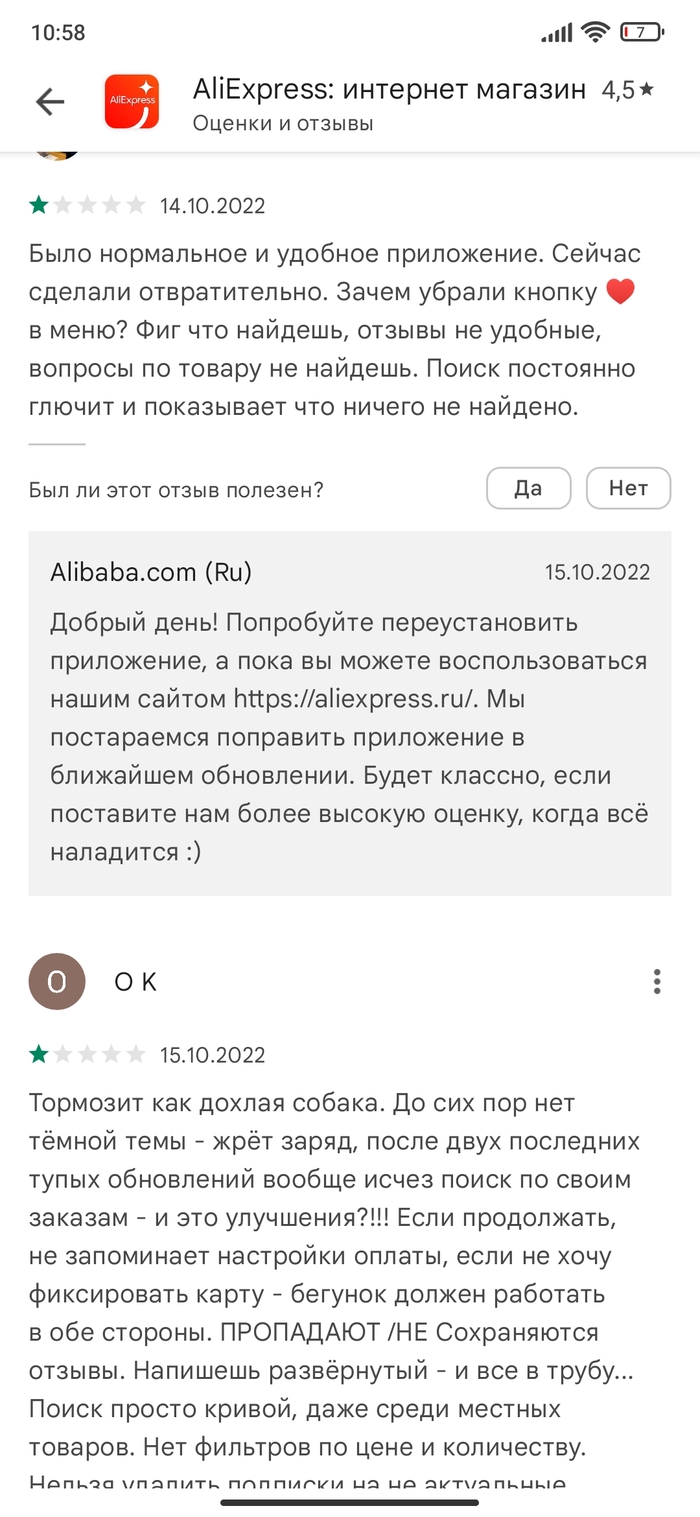Image resolution: width=700 pixels, height=1517 pixels.
Task: Tap the AliExpress: интернет магазин title
Action: 389,89
